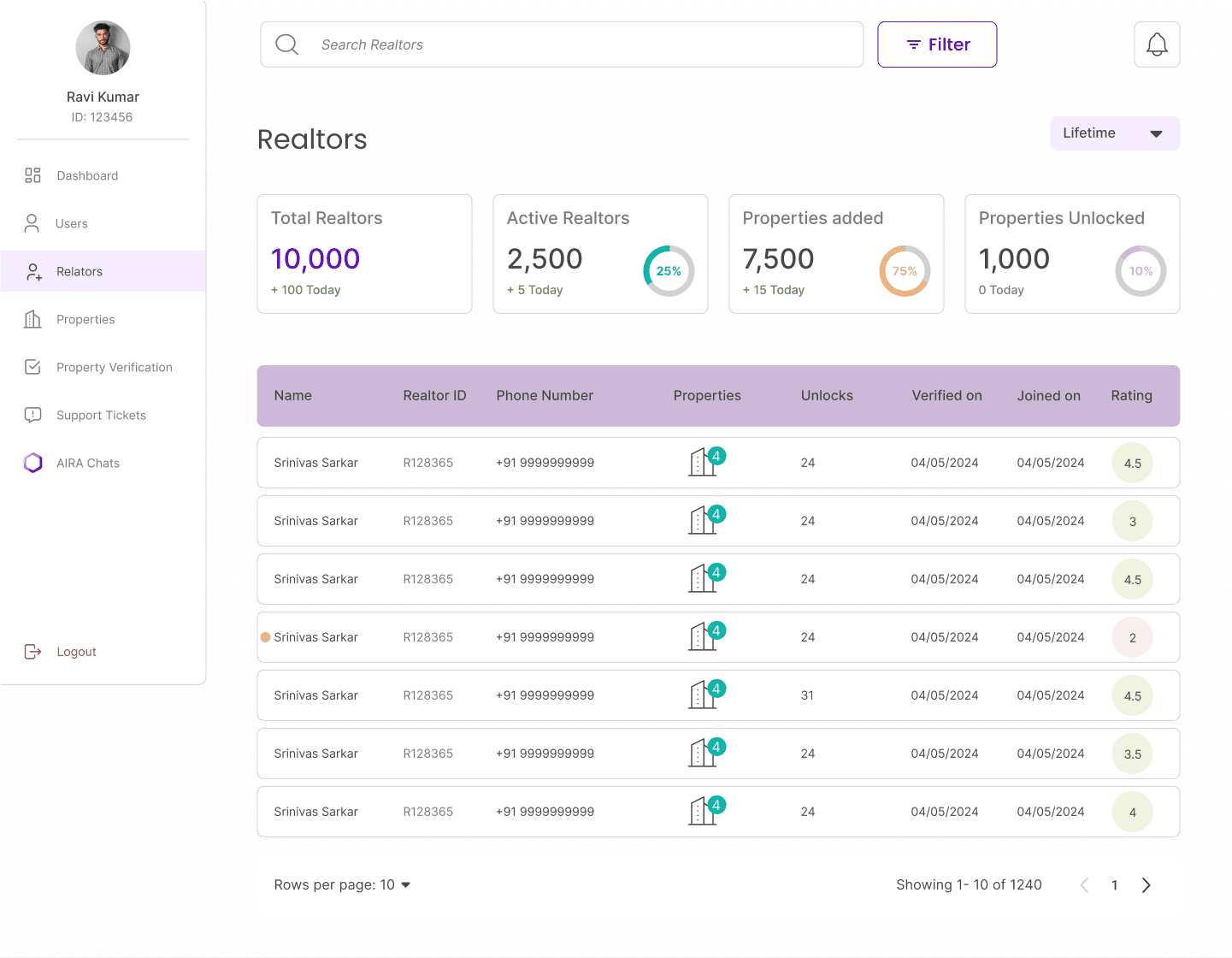Click the Logout door icon
This screenshot has width=1232, height=958.
tap(32, 652)
